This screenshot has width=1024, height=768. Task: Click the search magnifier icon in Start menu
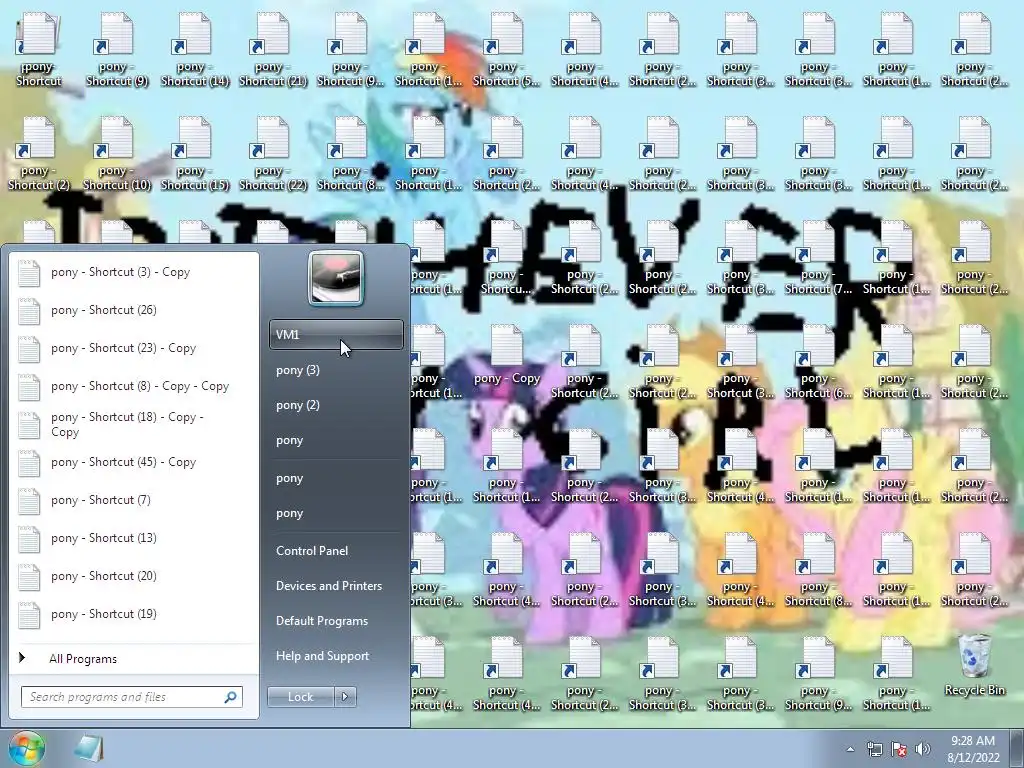[x=230, y=697]
